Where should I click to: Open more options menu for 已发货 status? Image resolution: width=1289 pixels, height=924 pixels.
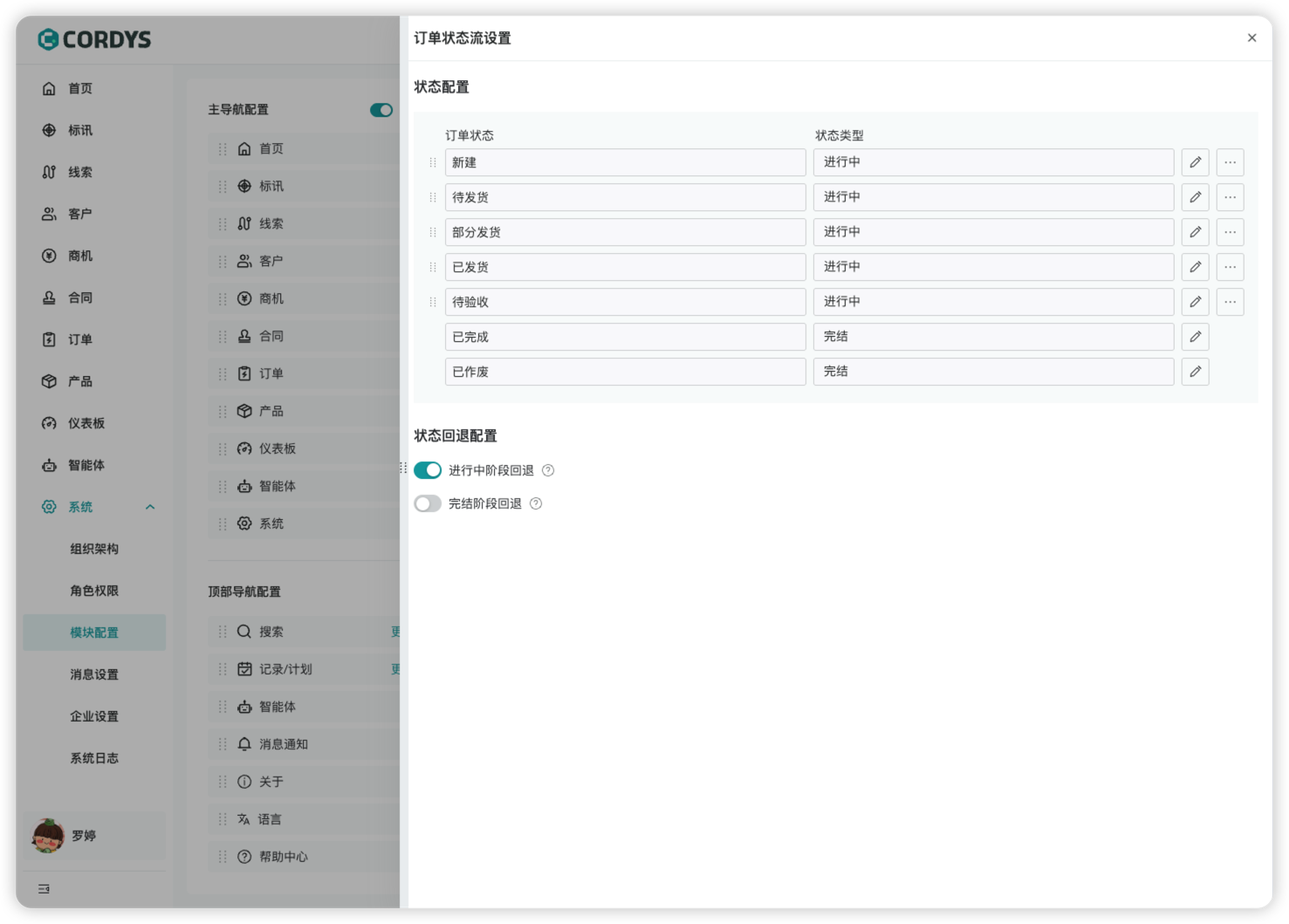pyautogui.click(x=1230, y=267)
